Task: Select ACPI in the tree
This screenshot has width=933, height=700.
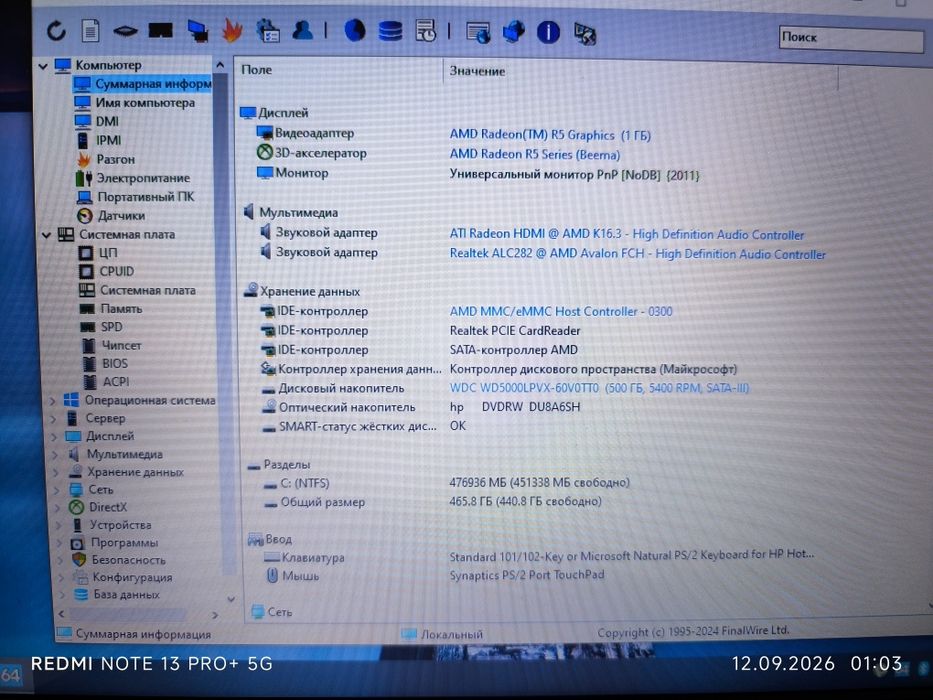Action: [x=116, y=382]
